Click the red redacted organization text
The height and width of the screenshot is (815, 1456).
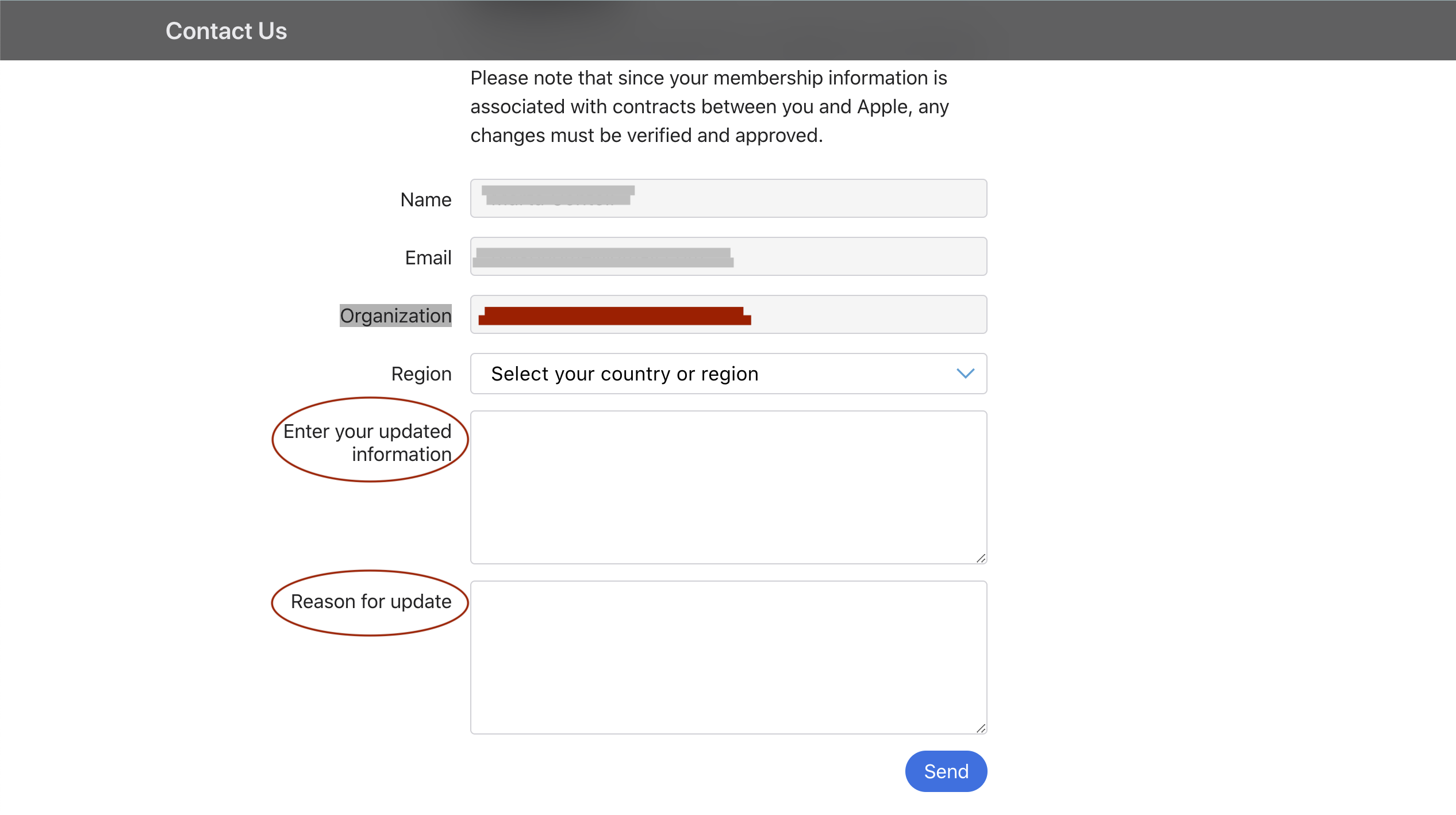pos(614,316)
